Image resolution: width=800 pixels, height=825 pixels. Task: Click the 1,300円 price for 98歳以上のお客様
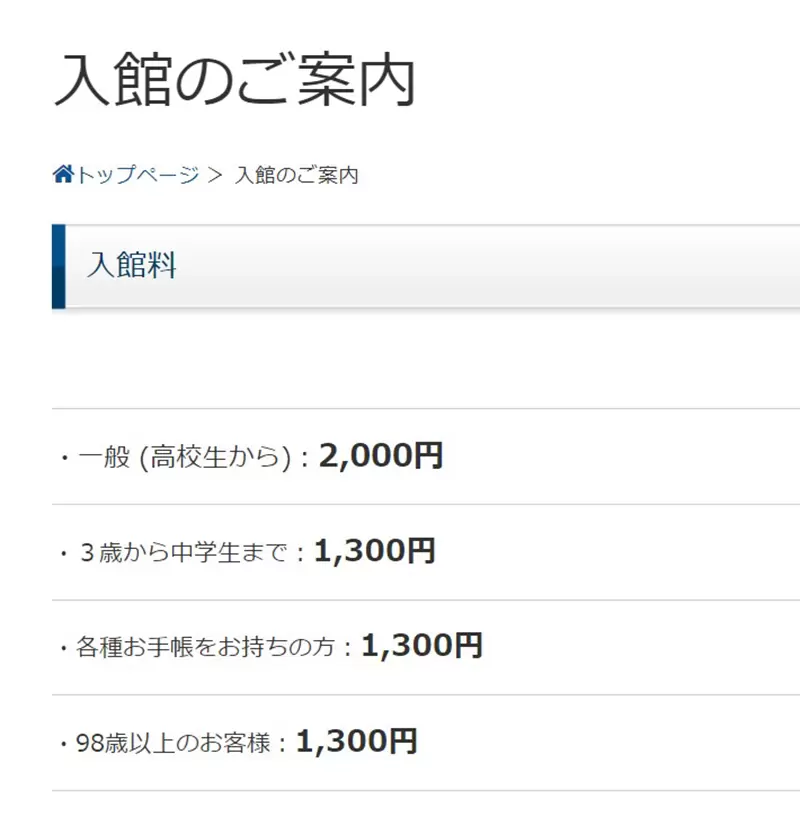click(x=356, y=741)
